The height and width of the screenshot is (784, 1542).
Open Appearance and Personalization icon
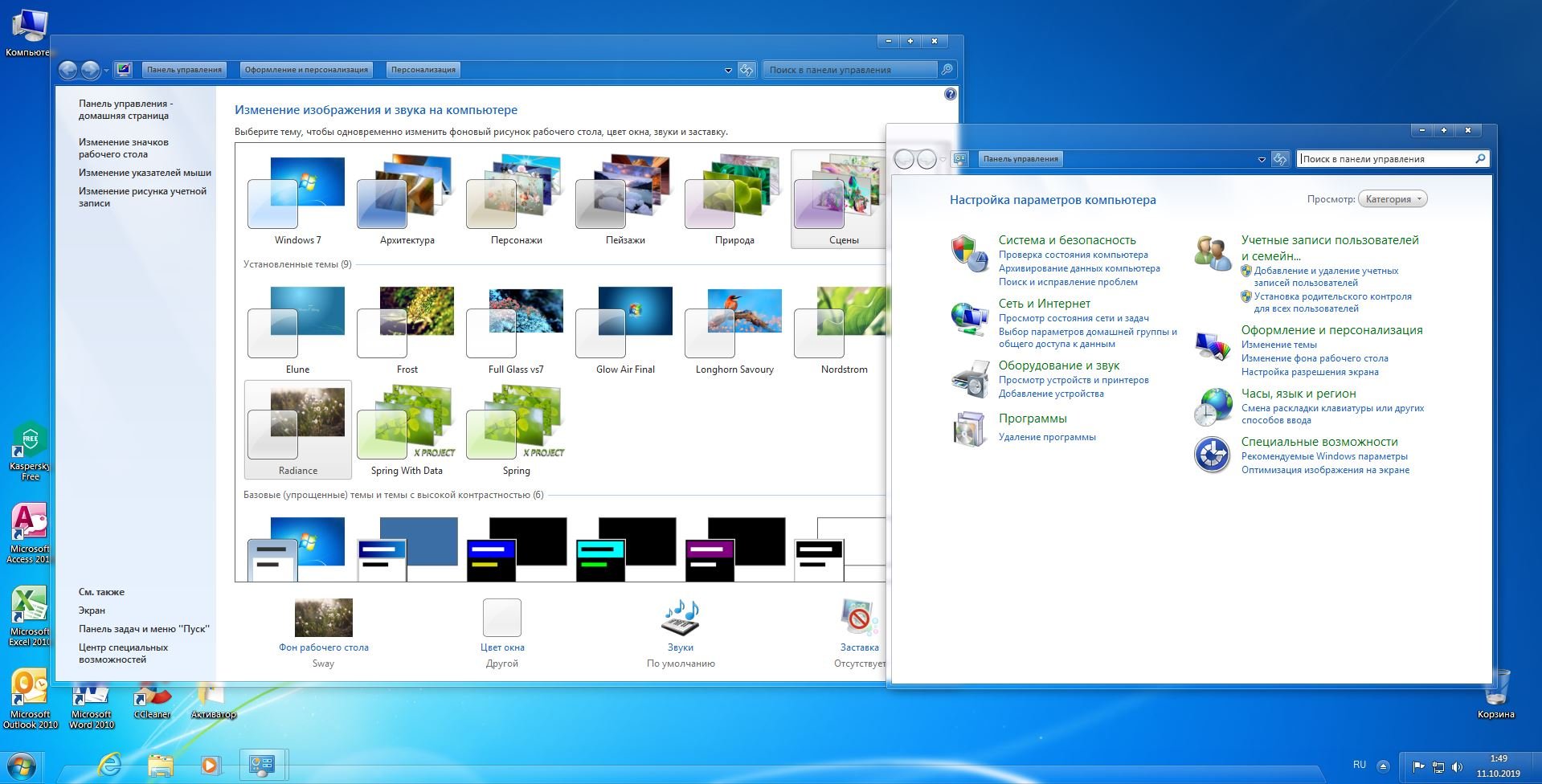(x=1213, y=345)
